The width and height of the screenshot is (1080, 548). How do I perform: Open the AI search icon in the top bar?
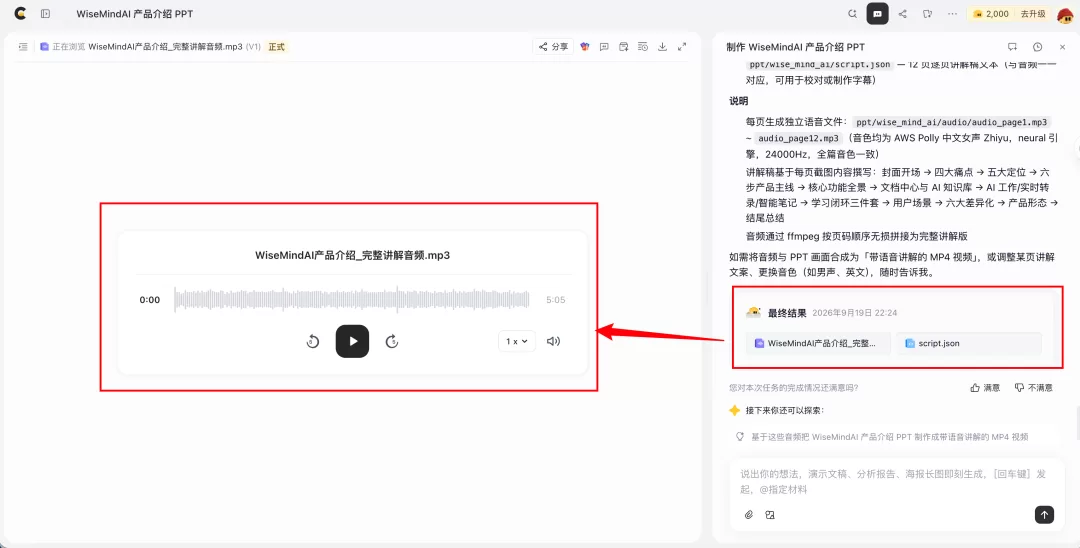[x=853, y=14]
